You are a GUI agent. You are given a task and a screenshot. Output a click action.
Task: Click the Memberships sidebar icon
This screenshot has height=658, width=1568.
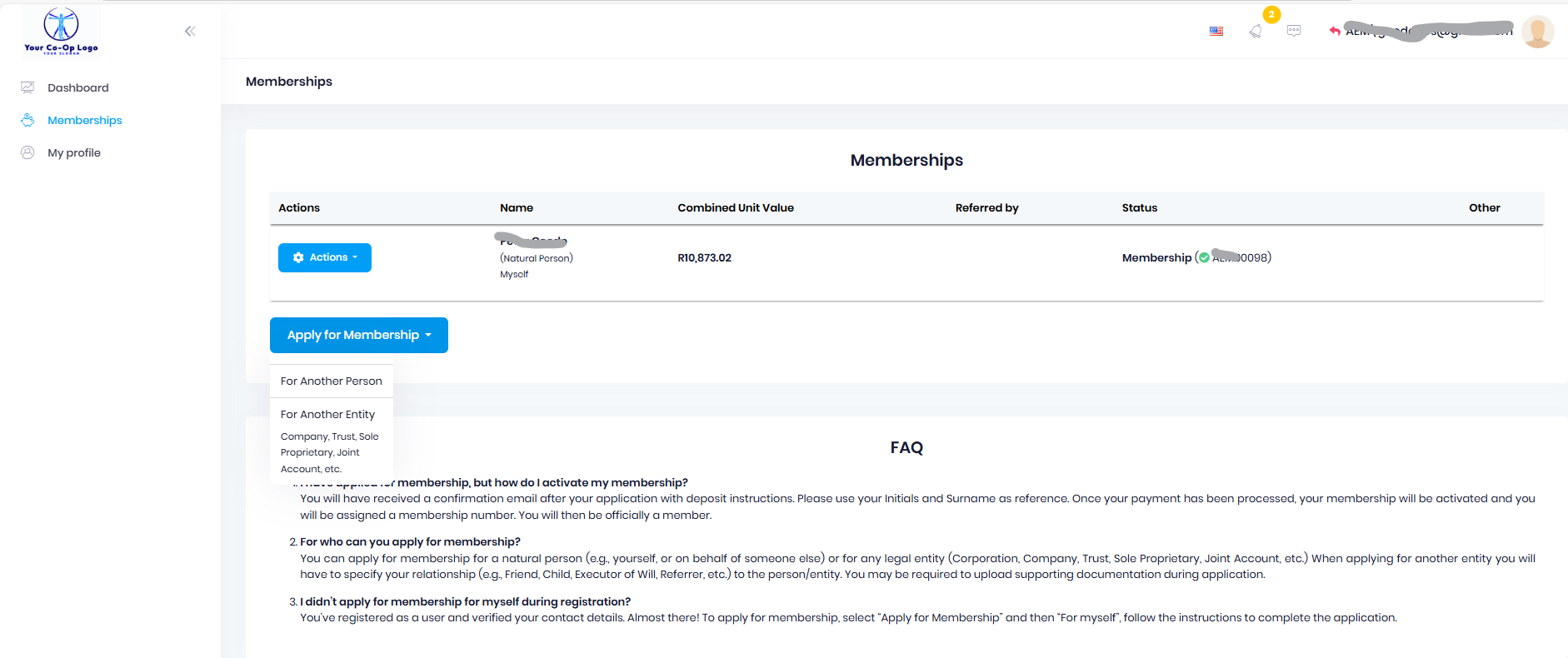tap(27, 120)
